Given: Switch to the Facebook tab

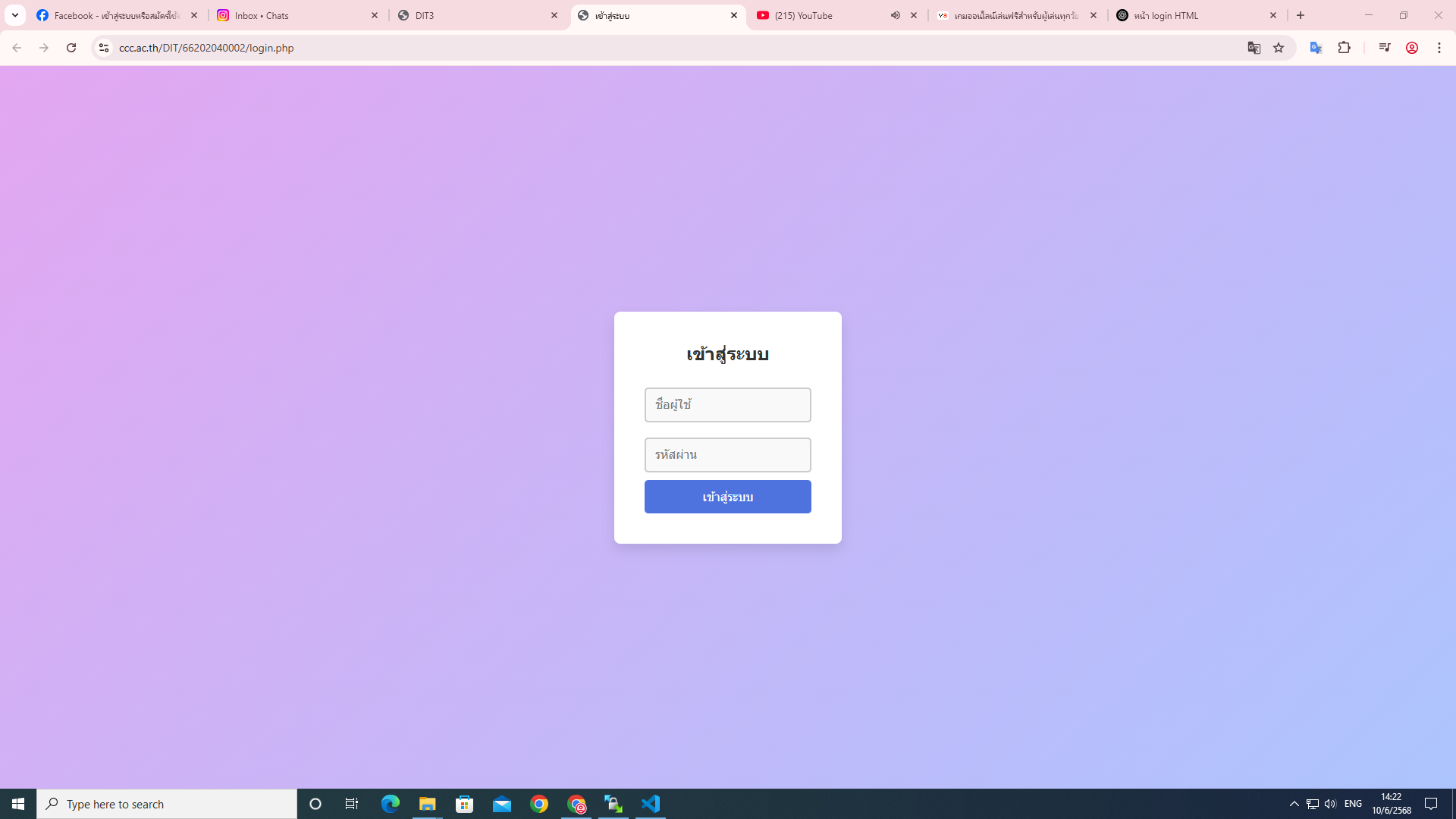Looking at the screenshot, I should (118, 15).
